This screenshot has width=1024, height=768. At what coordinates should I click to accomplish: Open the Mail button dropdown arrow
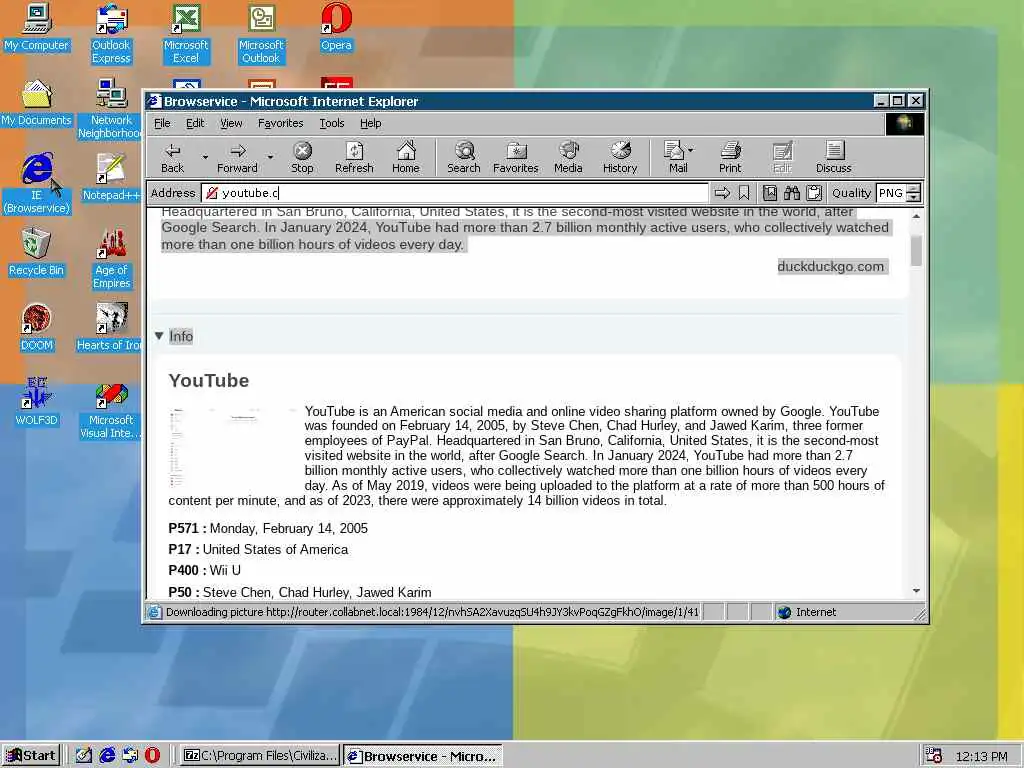tap(691, 150)
